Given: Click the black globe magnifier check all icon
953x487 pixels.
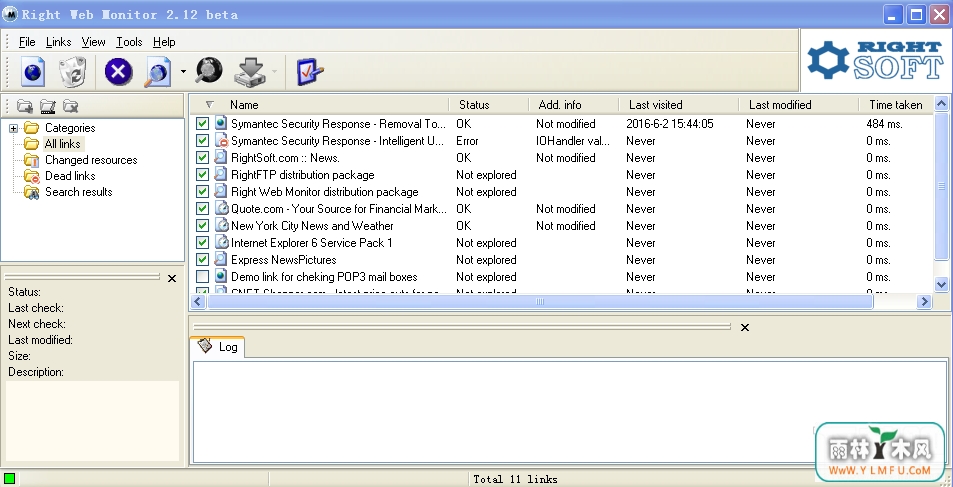Looking at the screenshot, I should tap(208, 71).
